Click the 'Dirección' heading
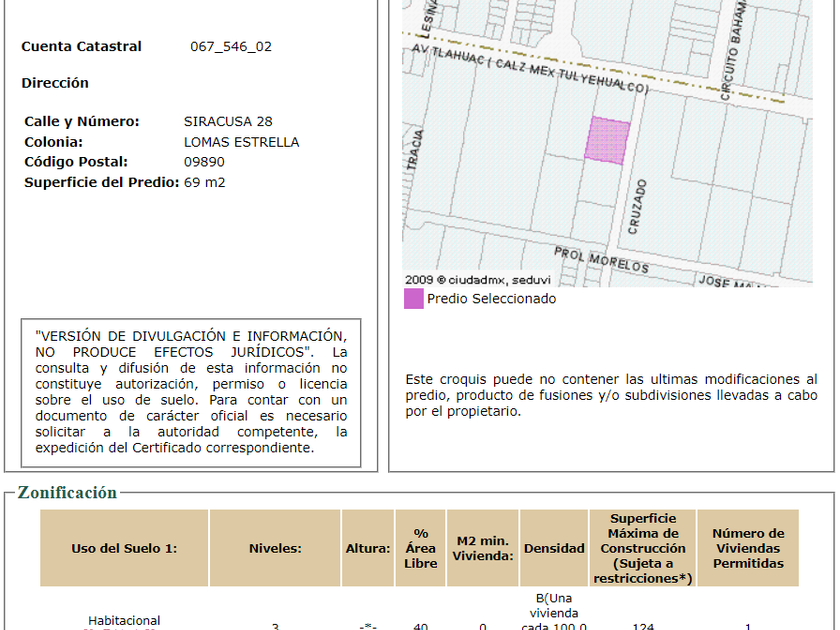The image size is (840, 630). 55,83
